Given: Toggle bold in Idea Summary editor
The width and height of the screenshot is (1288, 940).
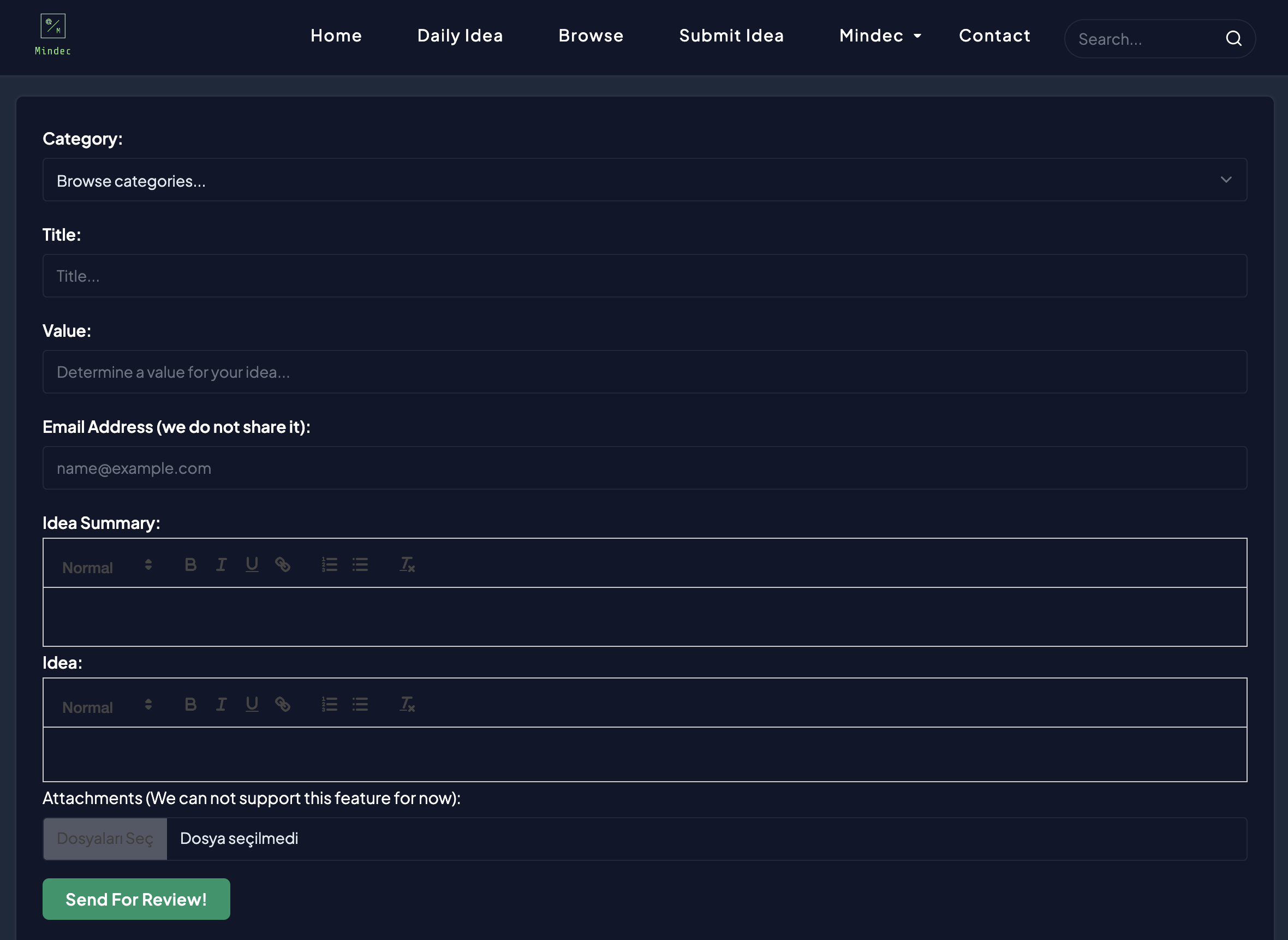Looking at the screenshot, I should pyautogui.click(x=190, y=564).
